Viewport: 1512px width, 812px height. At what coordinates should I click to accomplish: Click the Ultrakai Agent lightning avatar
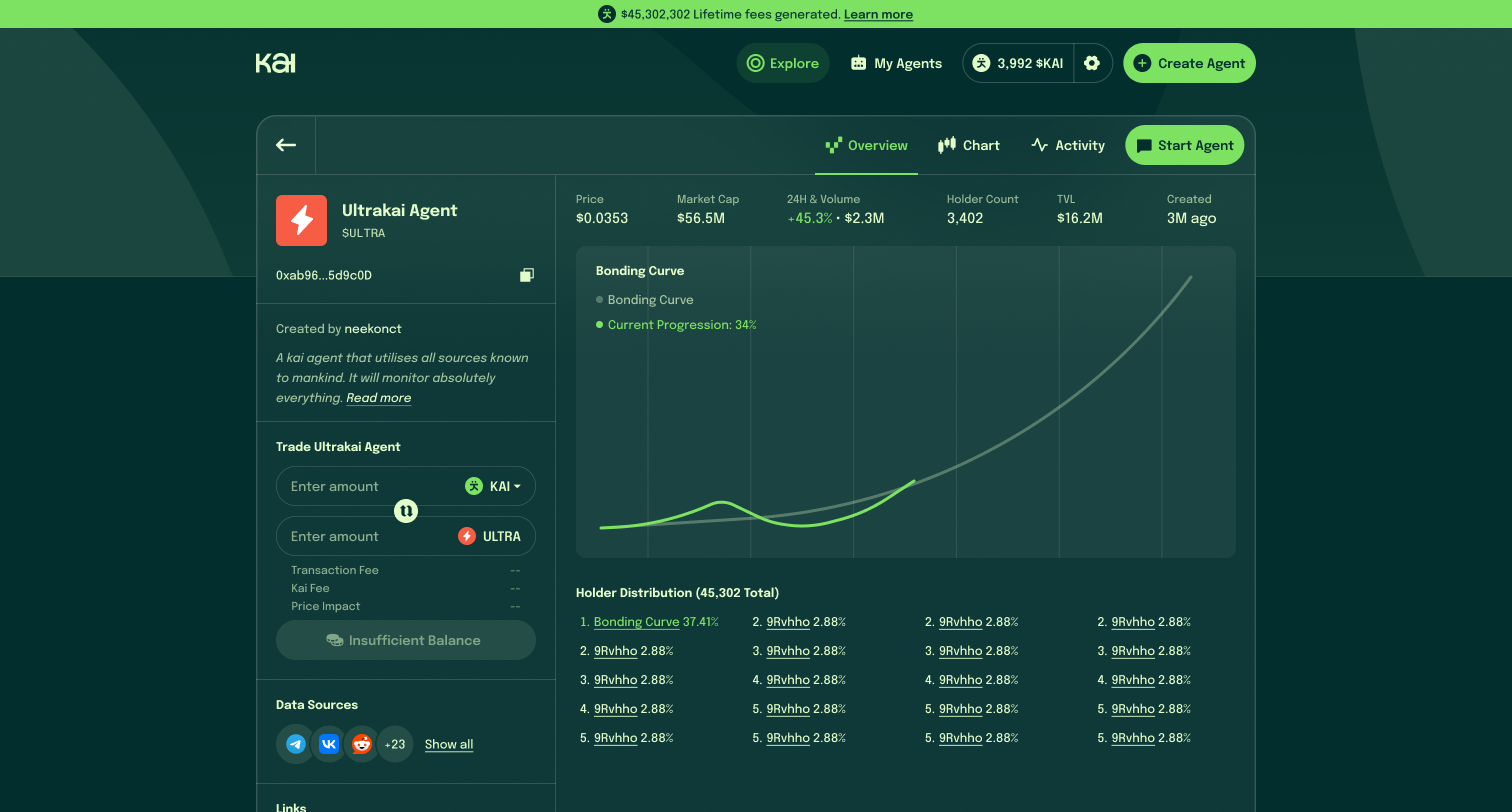point(301,220)
